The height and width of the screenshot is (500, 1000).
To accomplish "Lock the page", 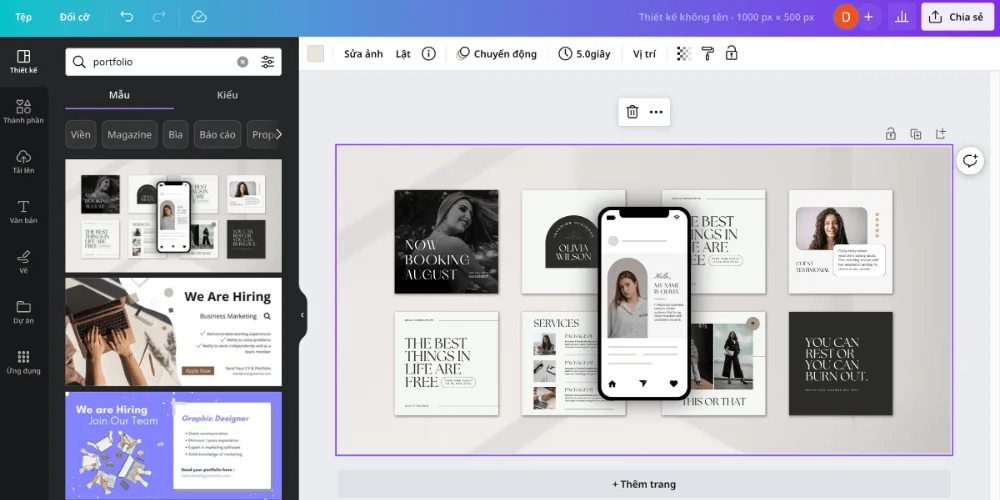I will pos(891,134).
